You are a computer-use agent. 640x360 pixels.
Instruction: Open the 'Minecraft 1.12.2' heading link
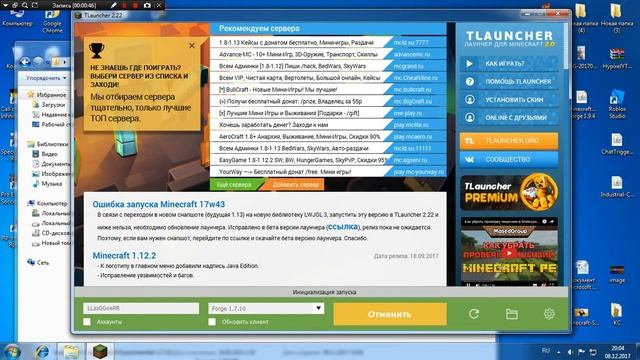point(124,256)
